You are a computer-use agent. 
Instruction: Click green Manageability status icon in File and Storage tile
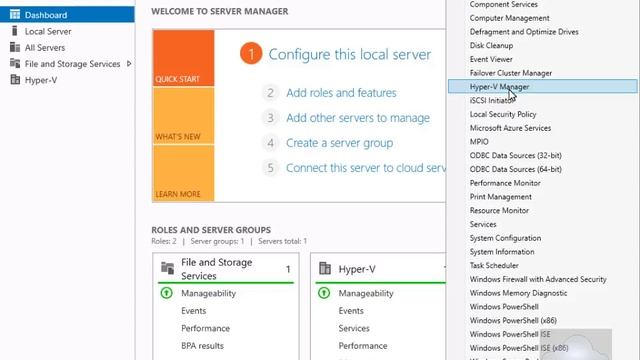point(167,293)
